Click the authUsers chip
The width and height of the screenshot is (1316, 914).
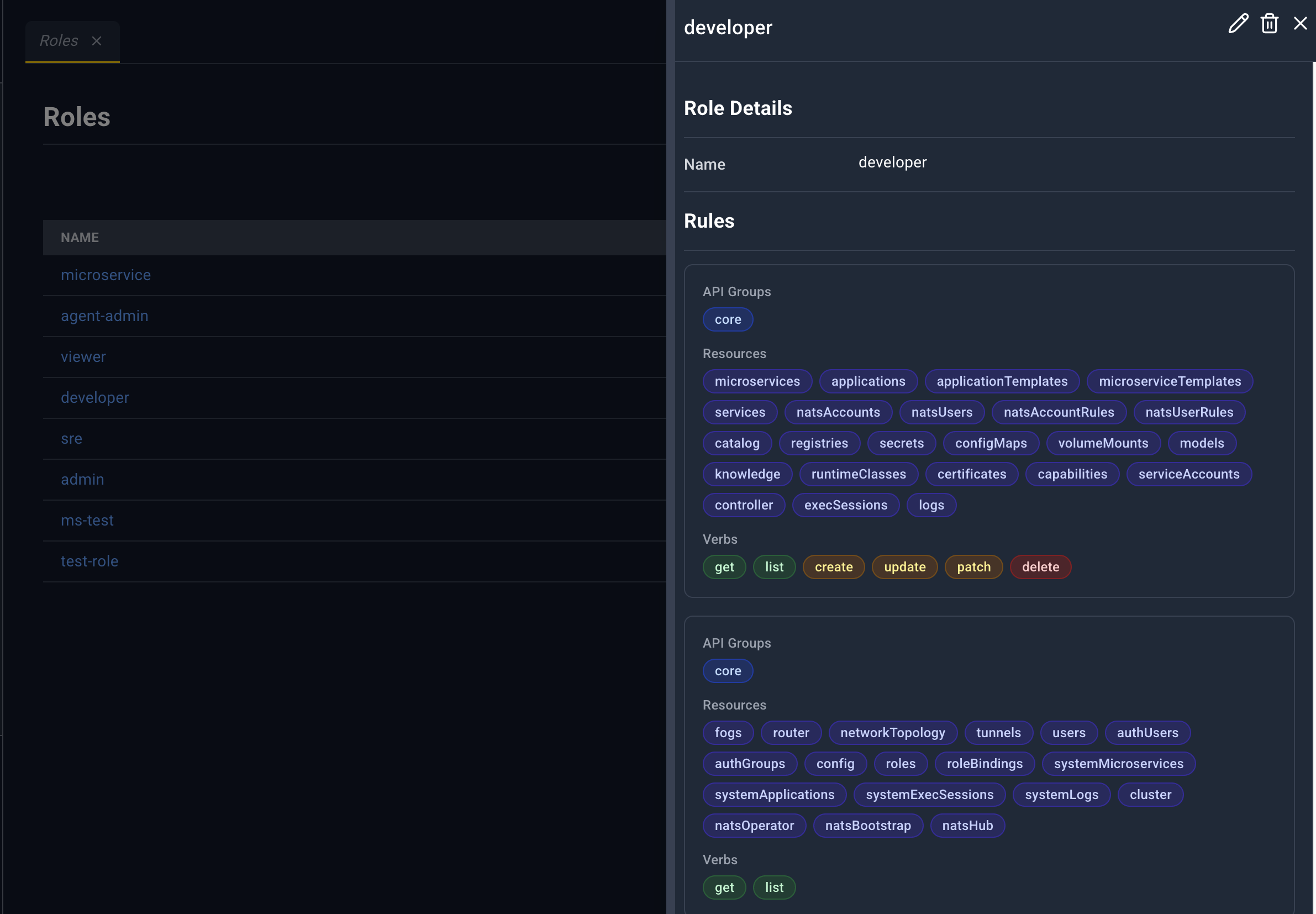point(1147,732)
